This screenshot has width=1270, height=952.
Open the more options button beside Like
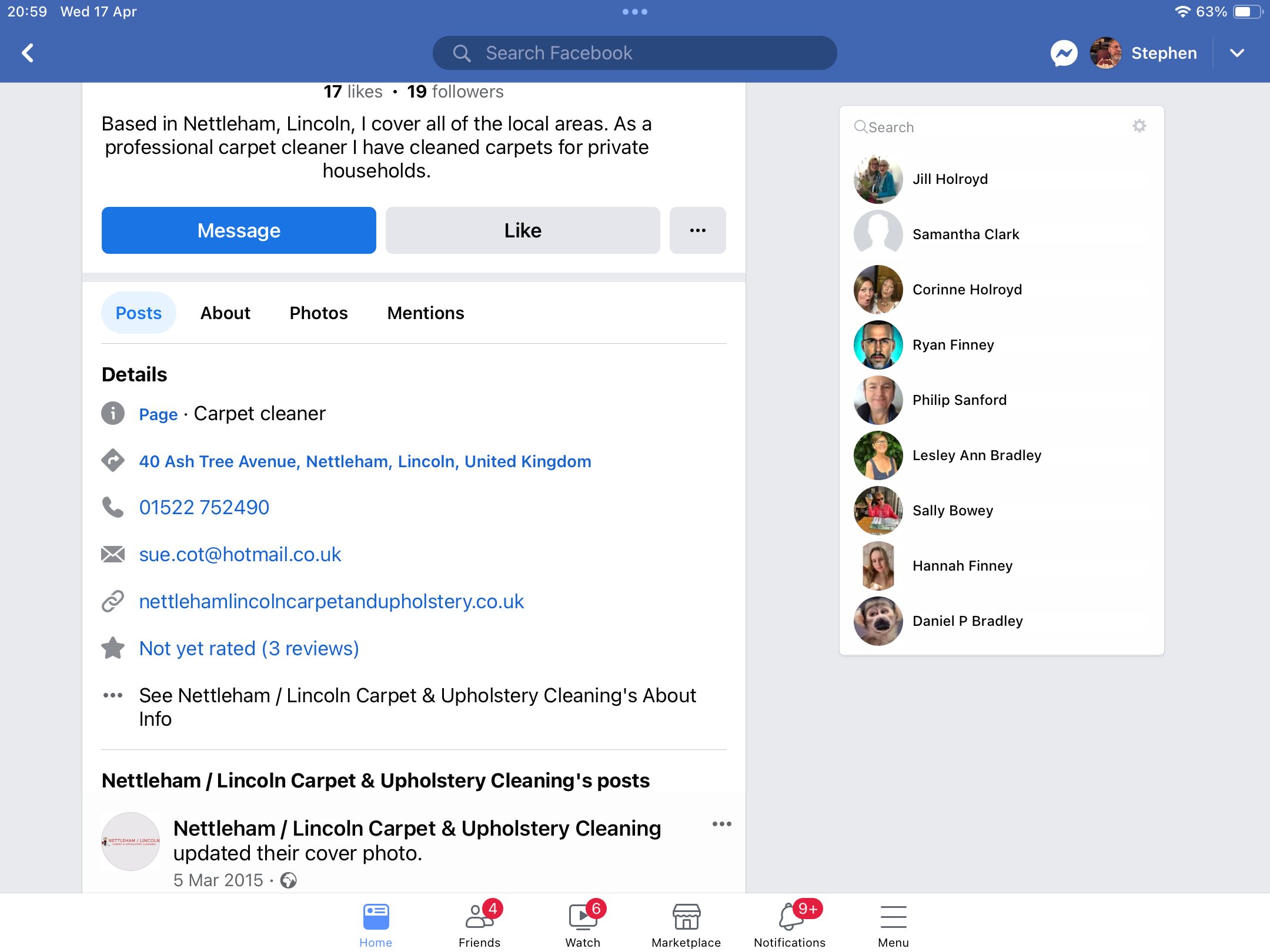[x=698, y=230]
